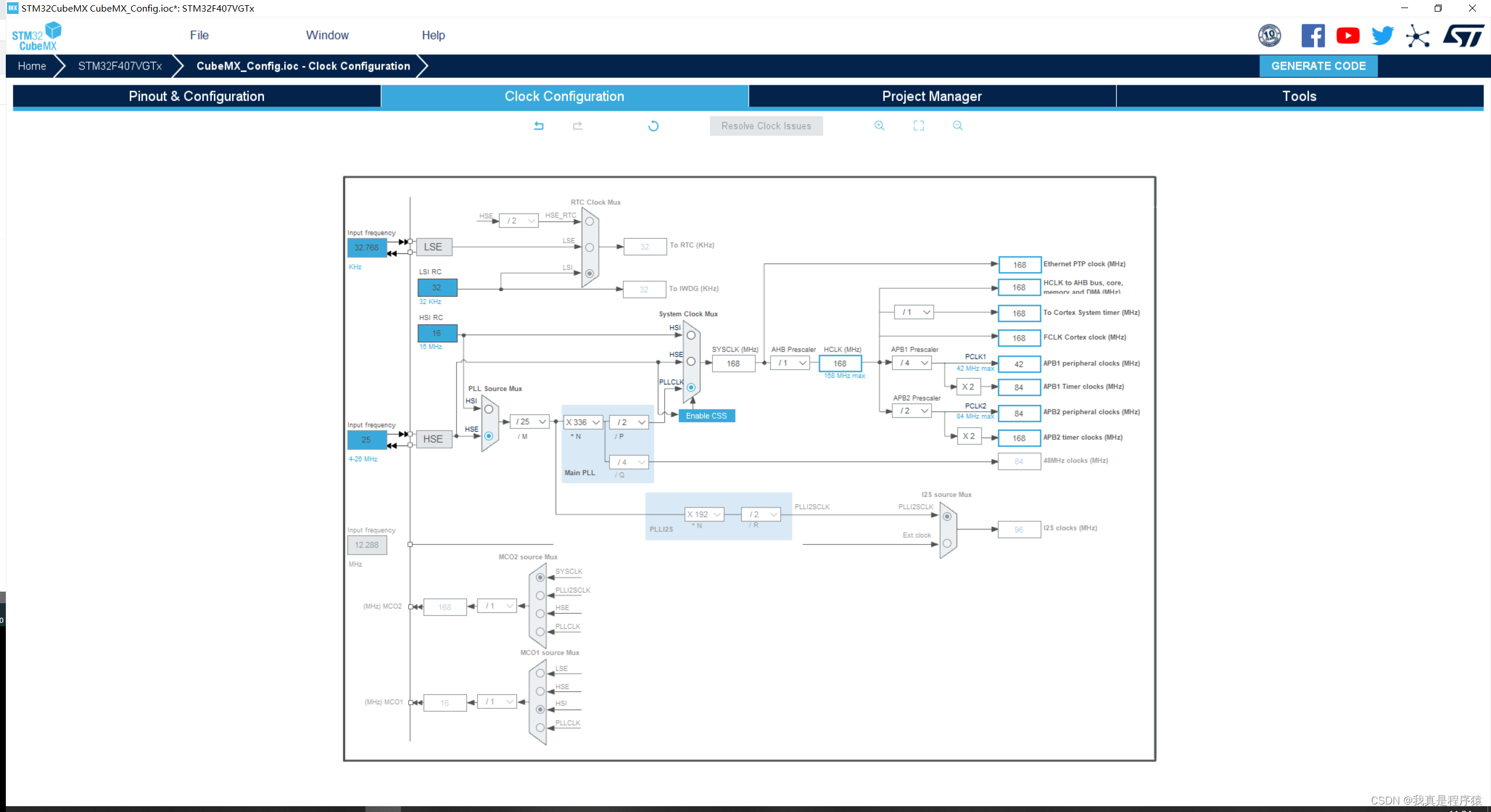Select LSE in MCO1 source Mux
The image size is (1491, 812).
pyautogui.click(x=540, y=673)
